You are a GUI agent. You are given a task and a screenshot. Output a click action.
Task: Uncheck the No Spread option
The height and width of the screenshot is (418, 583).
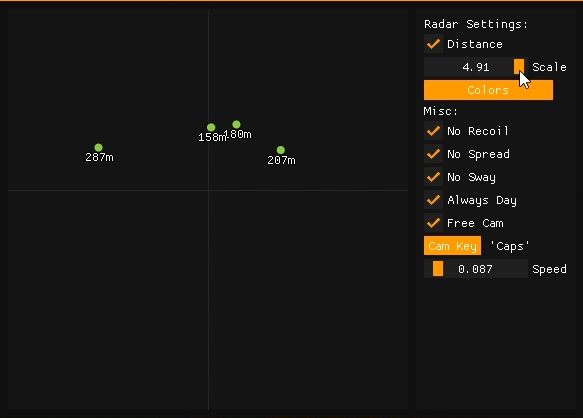pyautogui.click(x=434, y=154)
